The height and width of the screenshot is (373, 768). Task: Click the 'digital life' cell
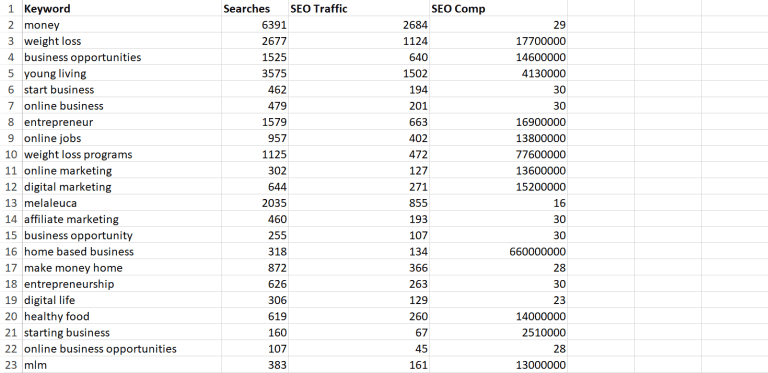tap(121, 299)
